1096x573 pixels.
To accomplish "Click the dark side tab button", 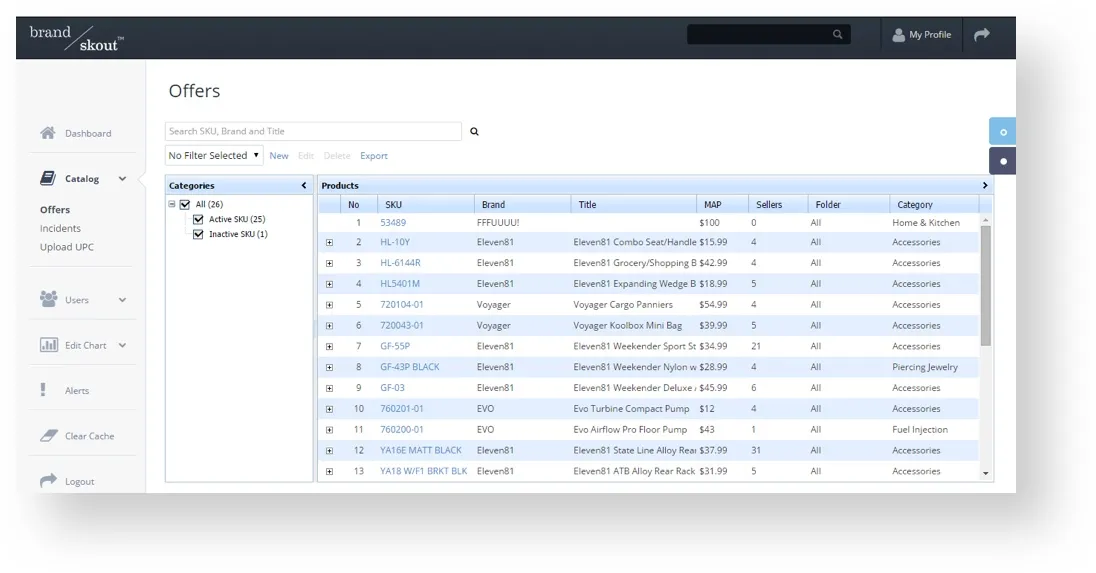I will coord(1002,161).
